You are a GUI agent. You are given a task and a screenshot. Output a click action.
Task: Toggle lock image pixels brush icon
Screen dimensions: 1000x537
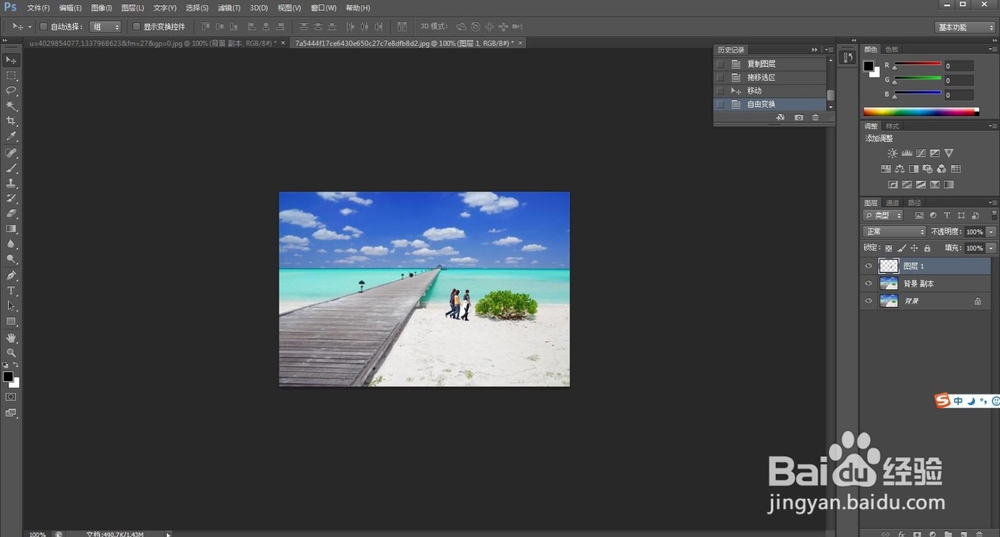tap(901, 248)
